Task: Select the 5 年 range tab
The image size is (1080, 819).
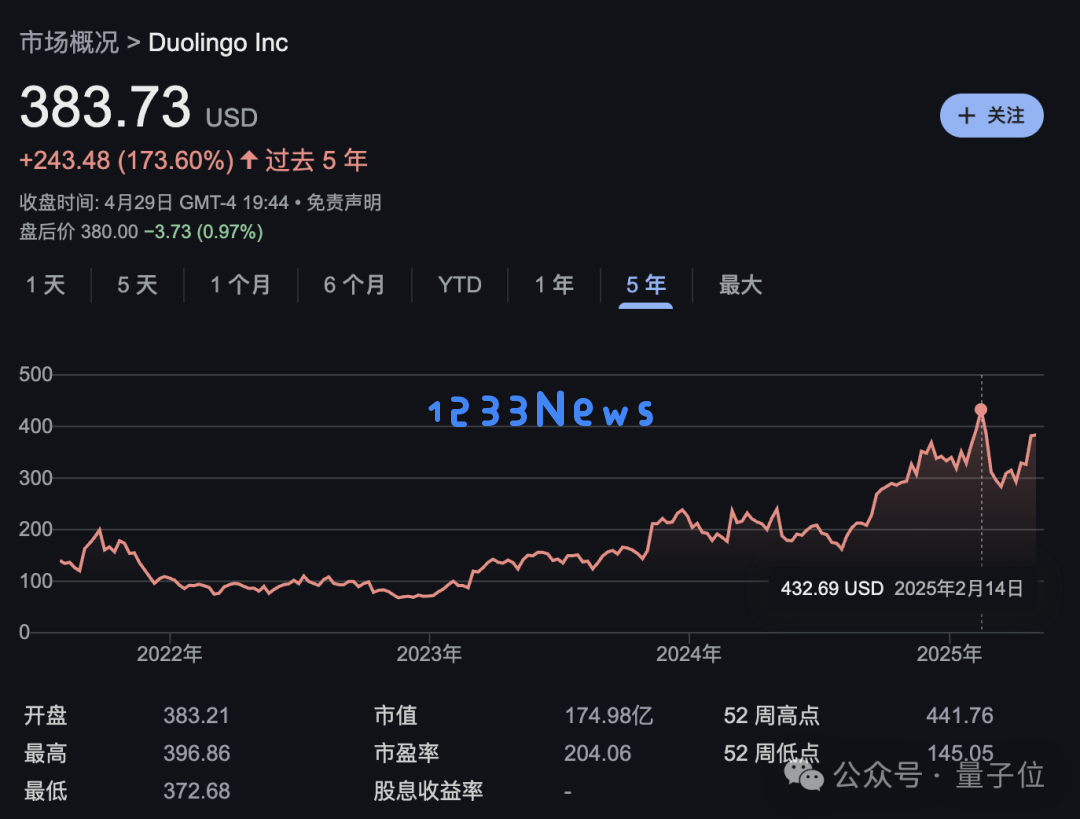Action: pyautogui.click(x=645, y=284)
